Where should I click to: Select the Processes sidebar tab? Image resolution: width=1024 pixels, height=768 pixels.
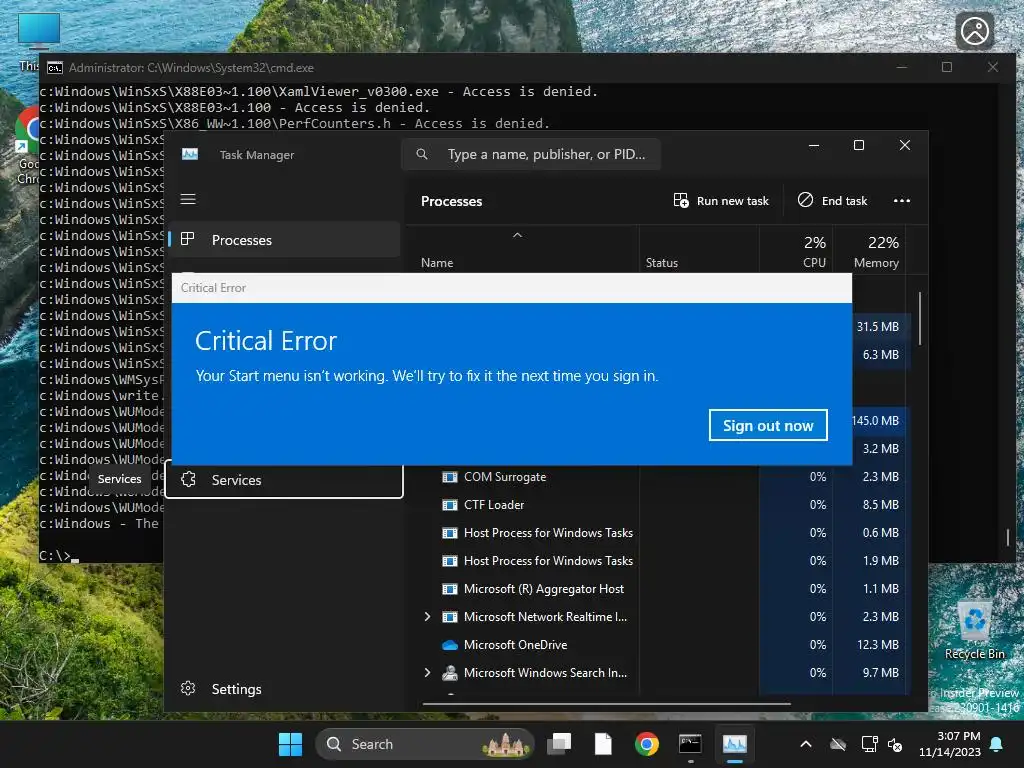[284, 240]
